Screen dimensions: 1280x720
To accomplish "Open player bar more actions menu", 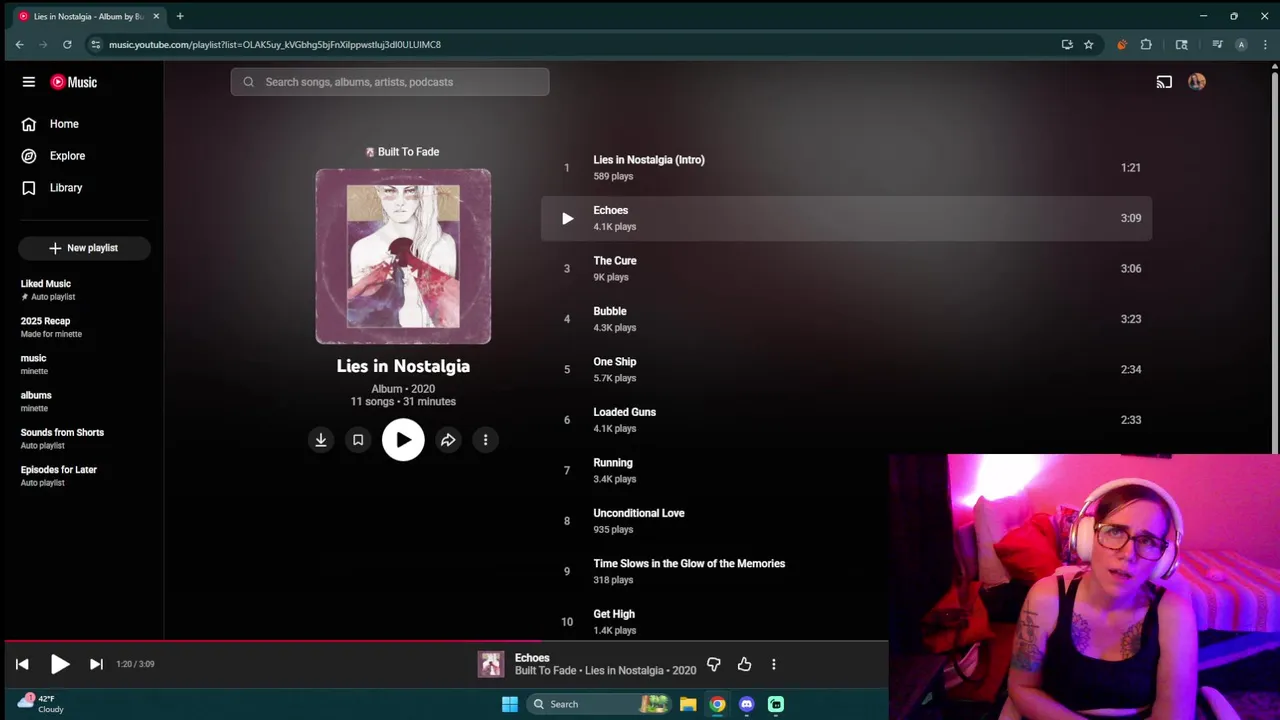I will tap(773, 664).
